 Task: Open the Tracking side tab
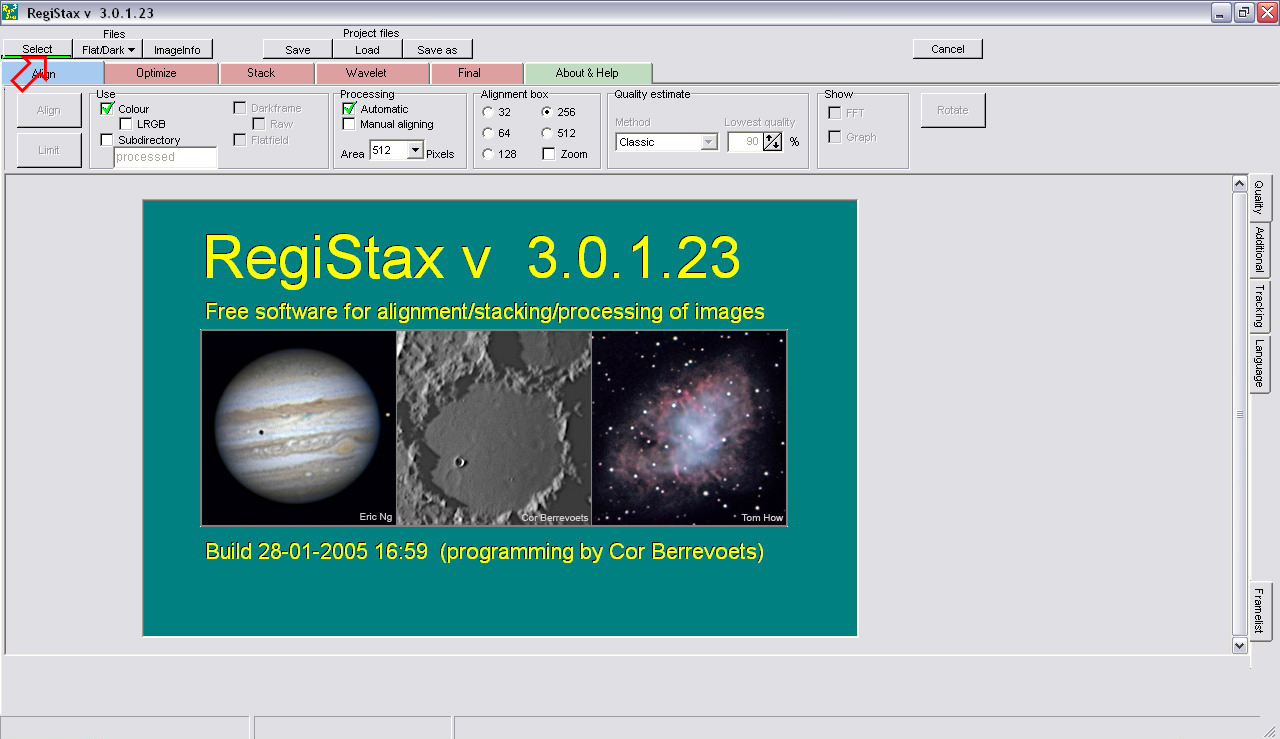(x=1259, y=306)
